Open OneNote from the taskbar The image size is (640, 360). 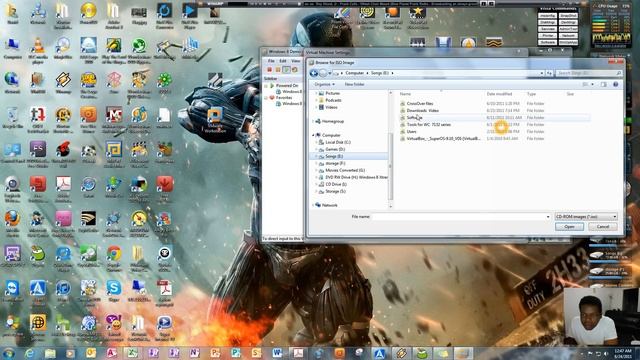pyautogui.click(x=195, y=353)
